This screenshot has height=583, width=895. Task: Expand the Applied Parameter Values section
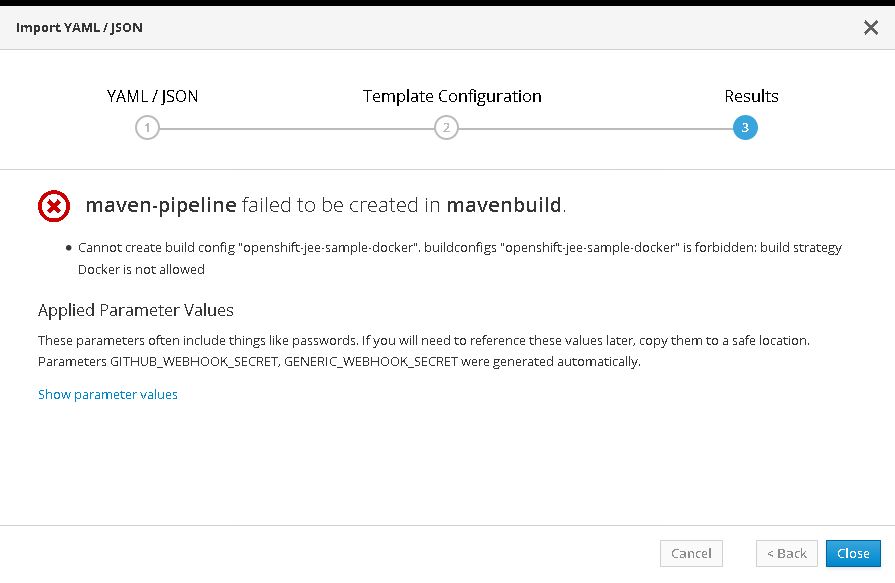pyautogui.click(x=107, y=394)
